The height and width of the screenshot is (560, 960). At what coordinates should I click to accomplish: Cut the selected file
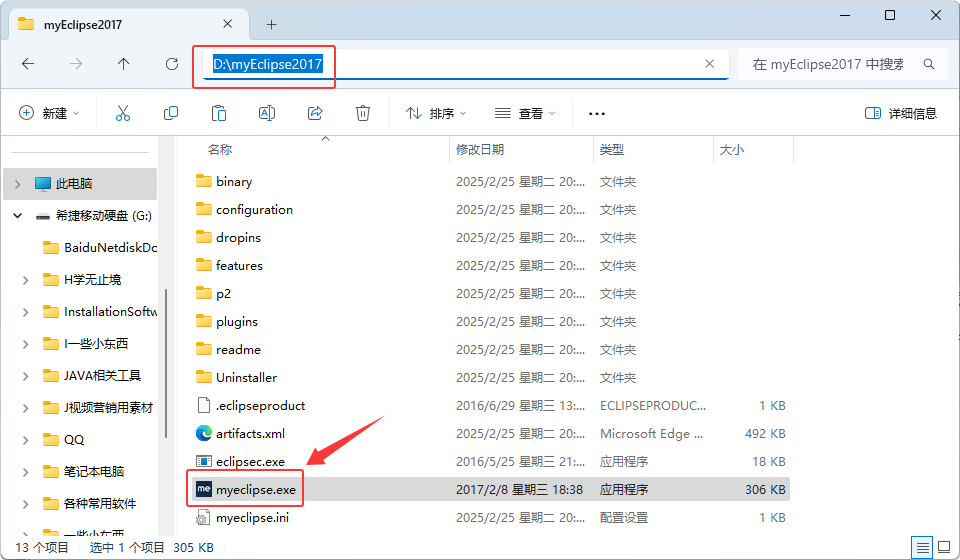click(122, 113)
